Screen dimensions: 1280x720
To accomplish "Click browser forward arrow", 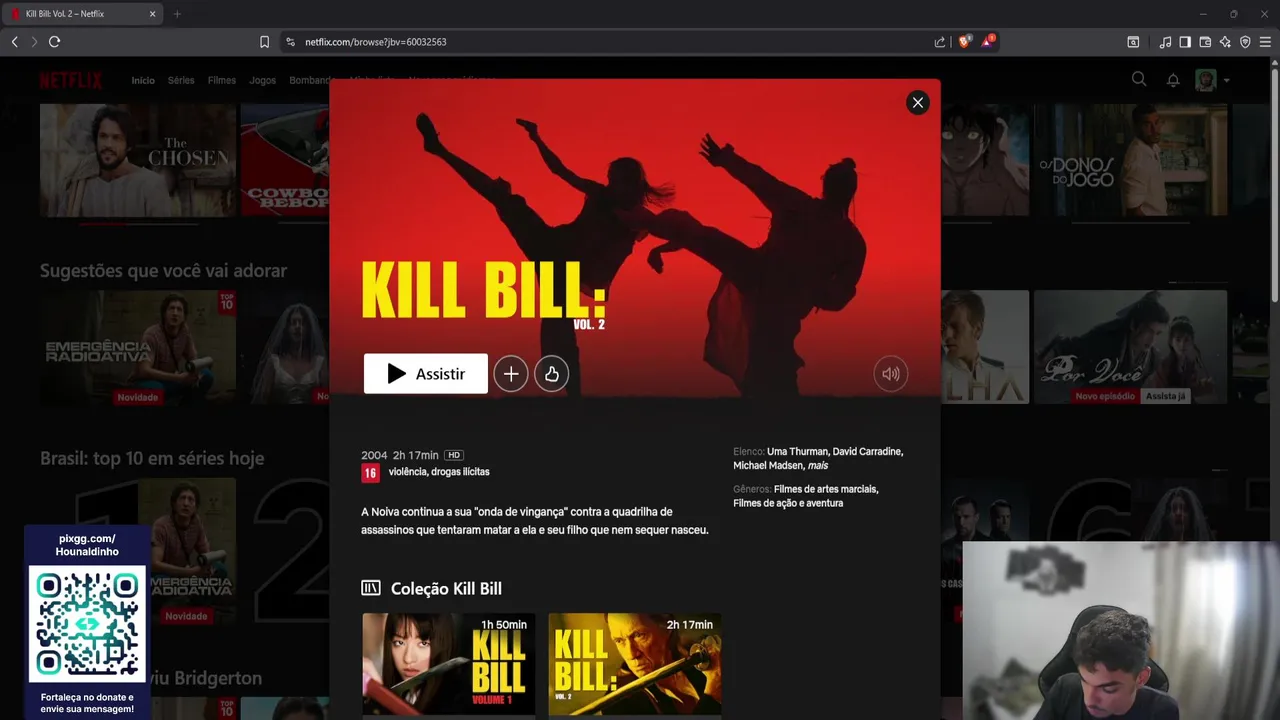I will click(34, 42).
